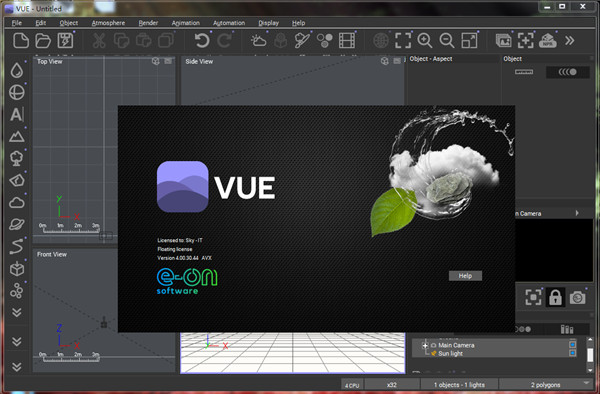This screenshot has height=394, width=600.
Task: Create a new scene with New File icon
Action: click(x=21, y=41)
